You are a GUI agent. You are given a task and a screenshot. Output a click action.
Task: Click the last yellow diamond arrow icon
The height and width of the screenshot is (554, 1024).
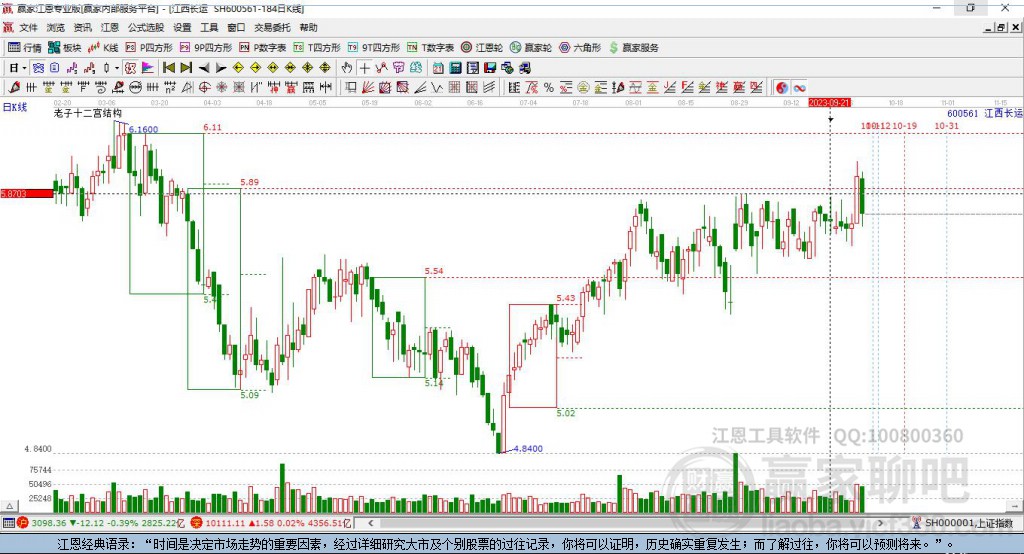tap(325, 68)
